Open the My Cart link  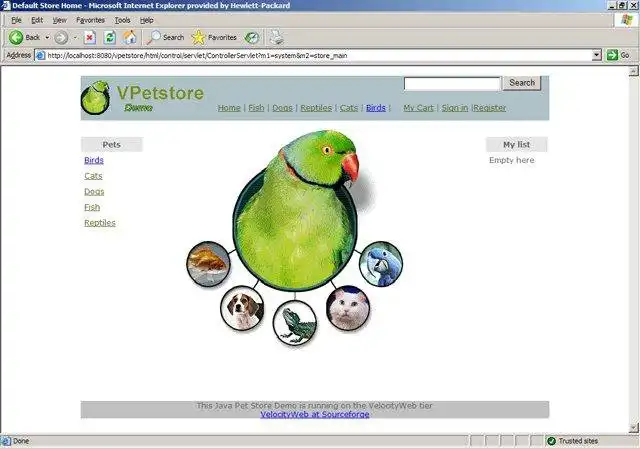point(418,108)
